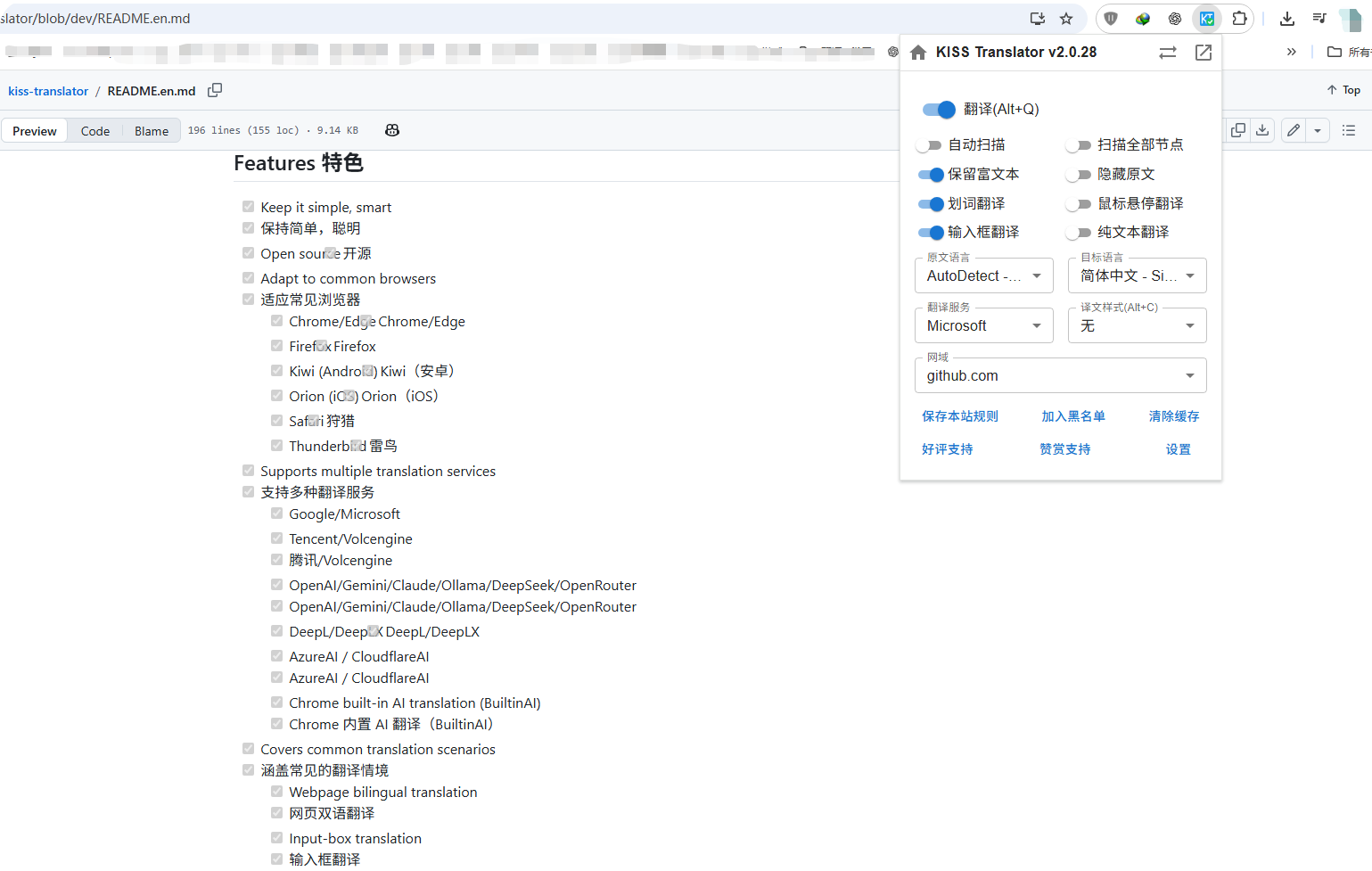This screenshot has width=1372, height=871.
Task: Click the install app icon in address bar
Action: [x=1037, y=19]
